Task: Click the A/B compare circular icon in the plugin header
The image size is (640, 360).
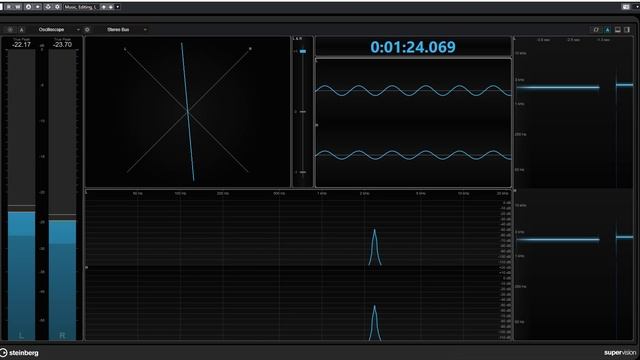Action: 28,7
